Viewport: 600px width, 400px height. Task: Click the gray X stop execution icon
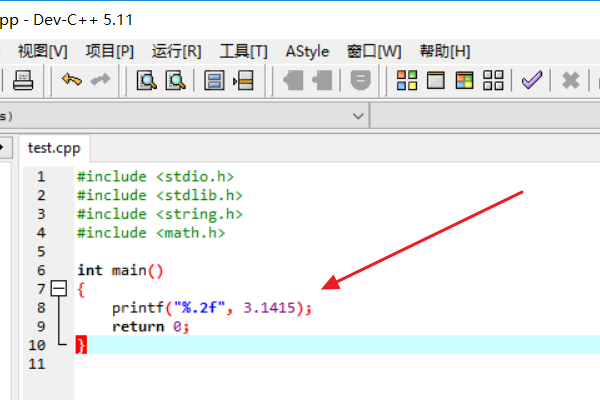571,81
